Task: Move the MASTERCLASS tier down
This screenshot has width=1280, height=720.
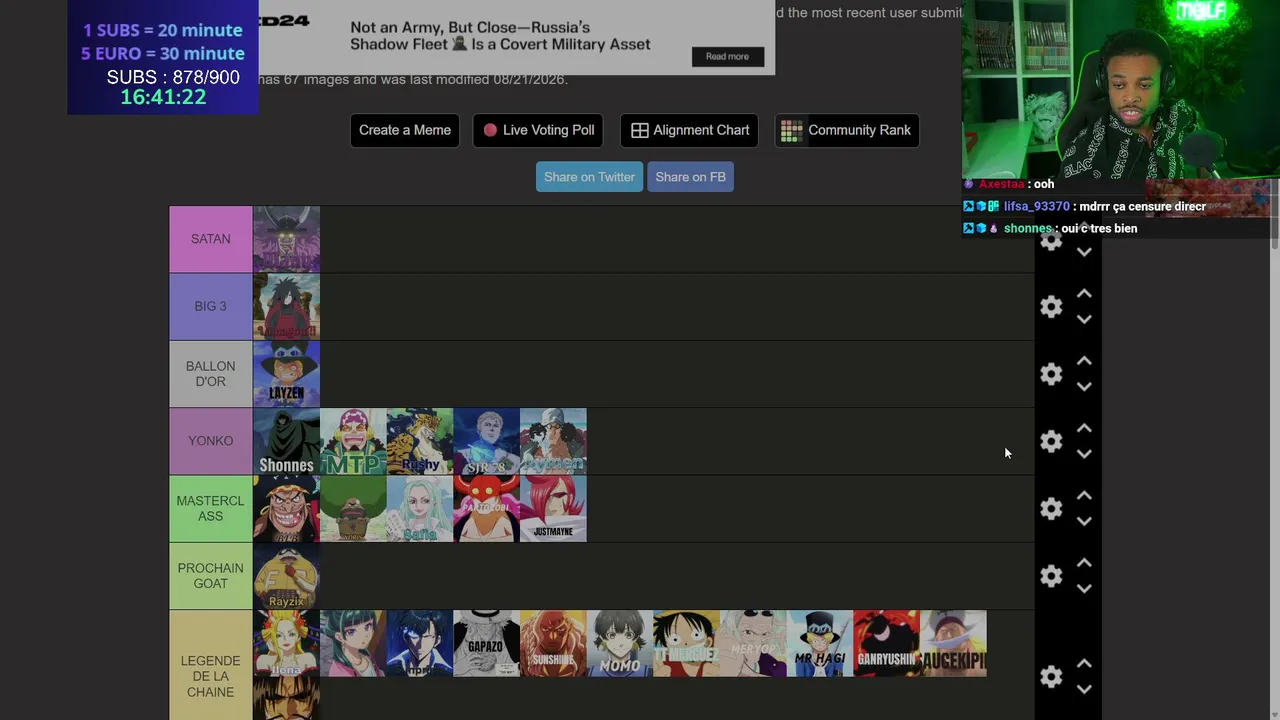Action: click(x=1084, y=521)
